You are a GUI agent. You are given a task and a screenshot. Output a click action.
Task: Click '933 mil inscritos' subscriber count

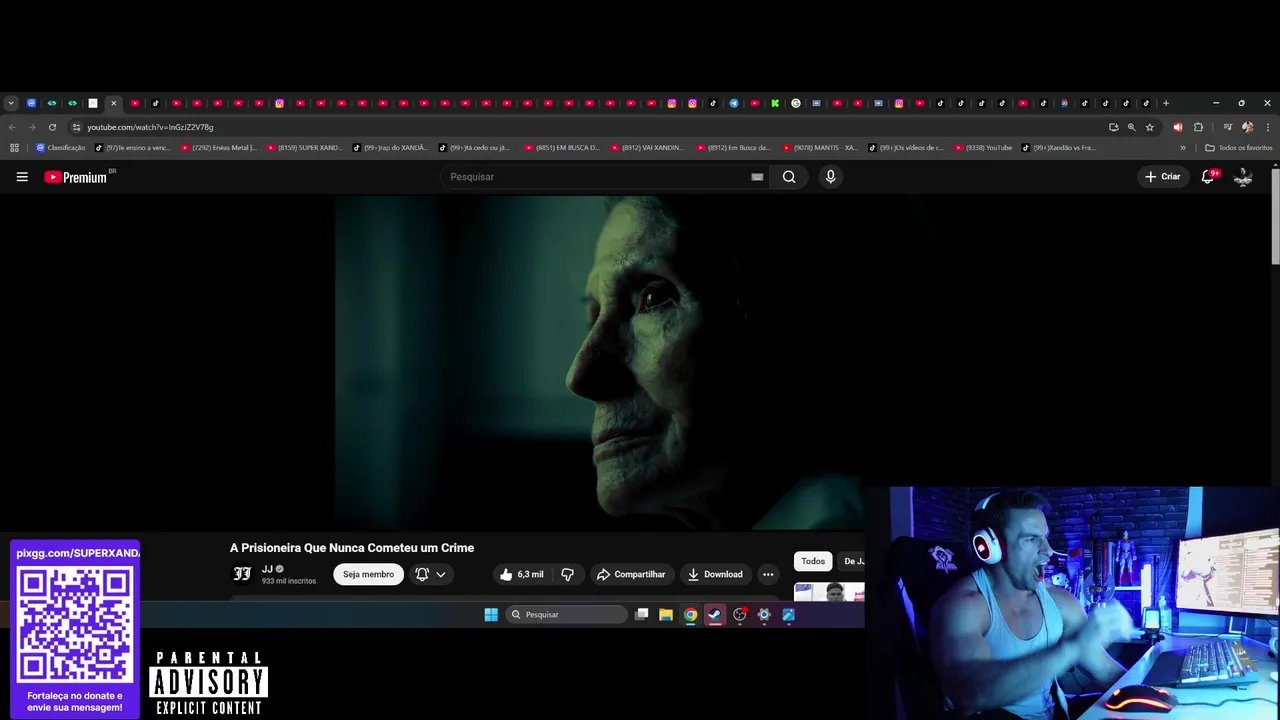click(289, 581)
